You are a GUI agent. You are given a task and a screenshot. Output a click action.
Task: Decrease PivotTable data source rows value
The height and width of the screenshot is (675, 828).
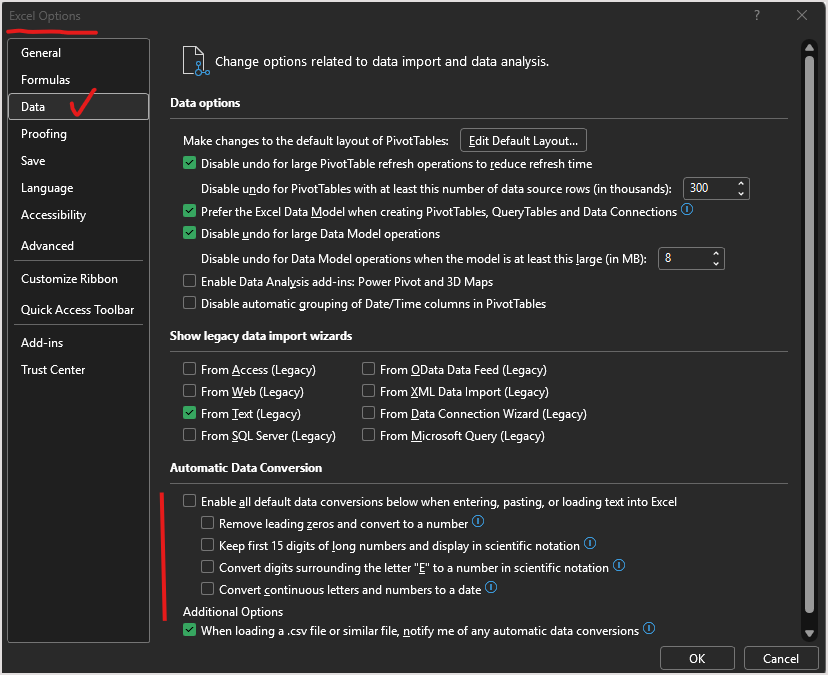741,194
